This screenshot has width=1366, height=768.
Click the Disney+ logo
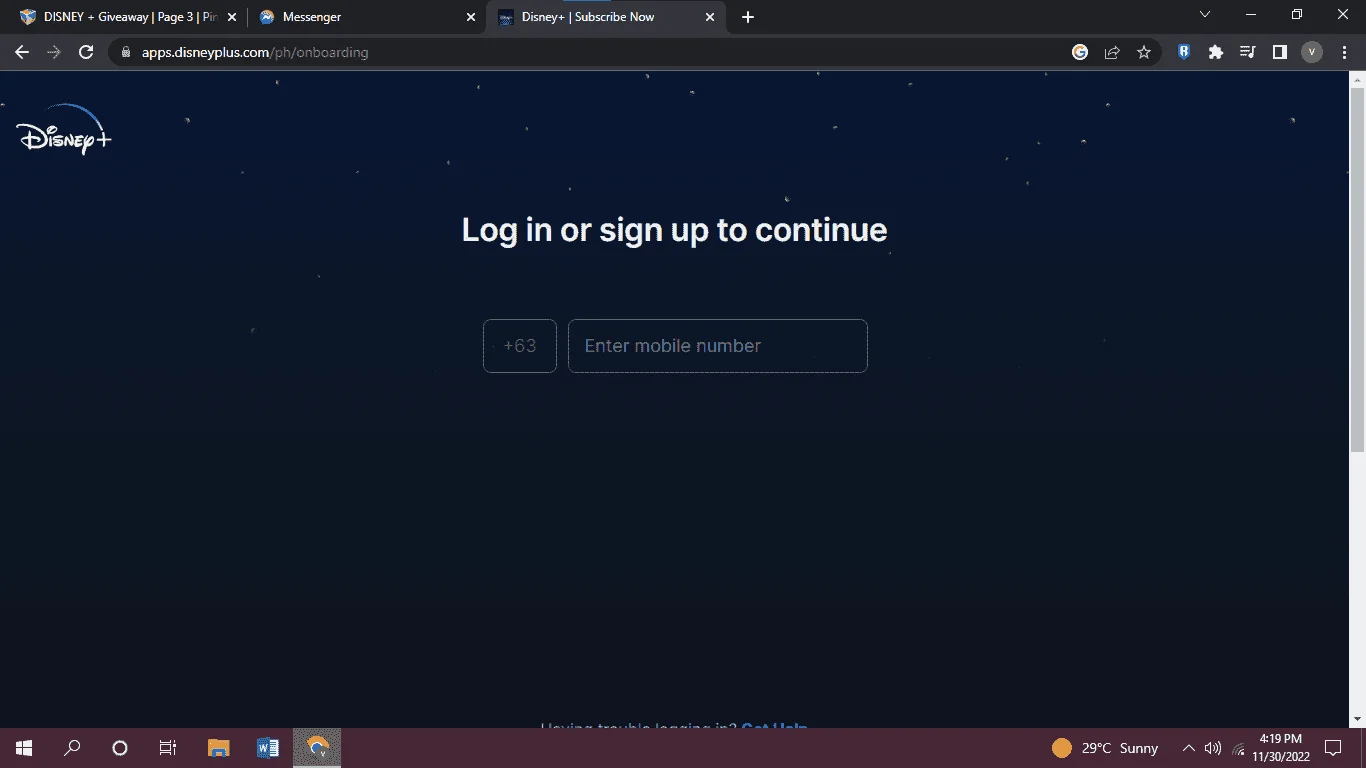coord(64,130)
